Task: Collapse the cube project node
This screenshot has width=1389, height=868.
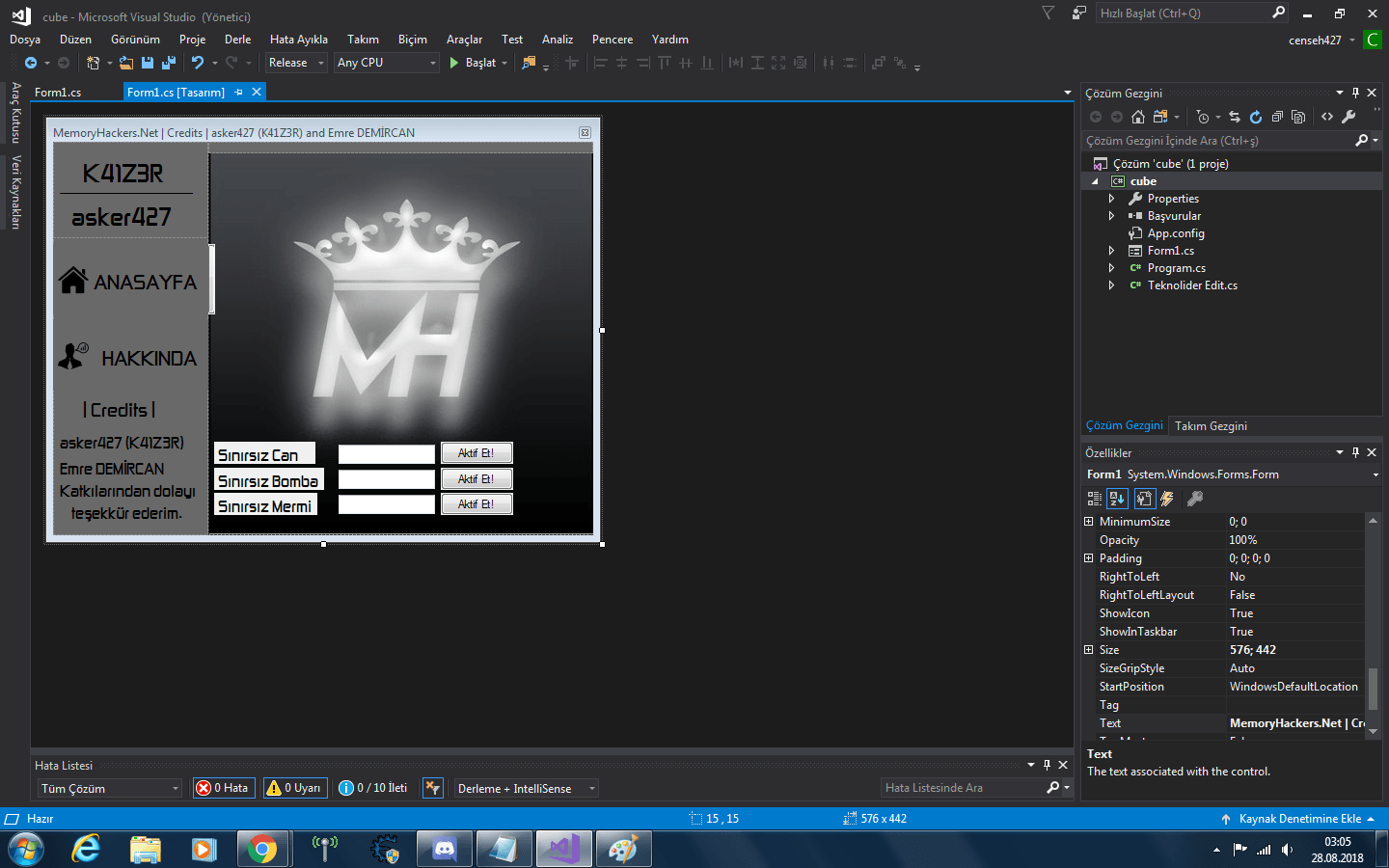Action: [x=1095, y=181]
